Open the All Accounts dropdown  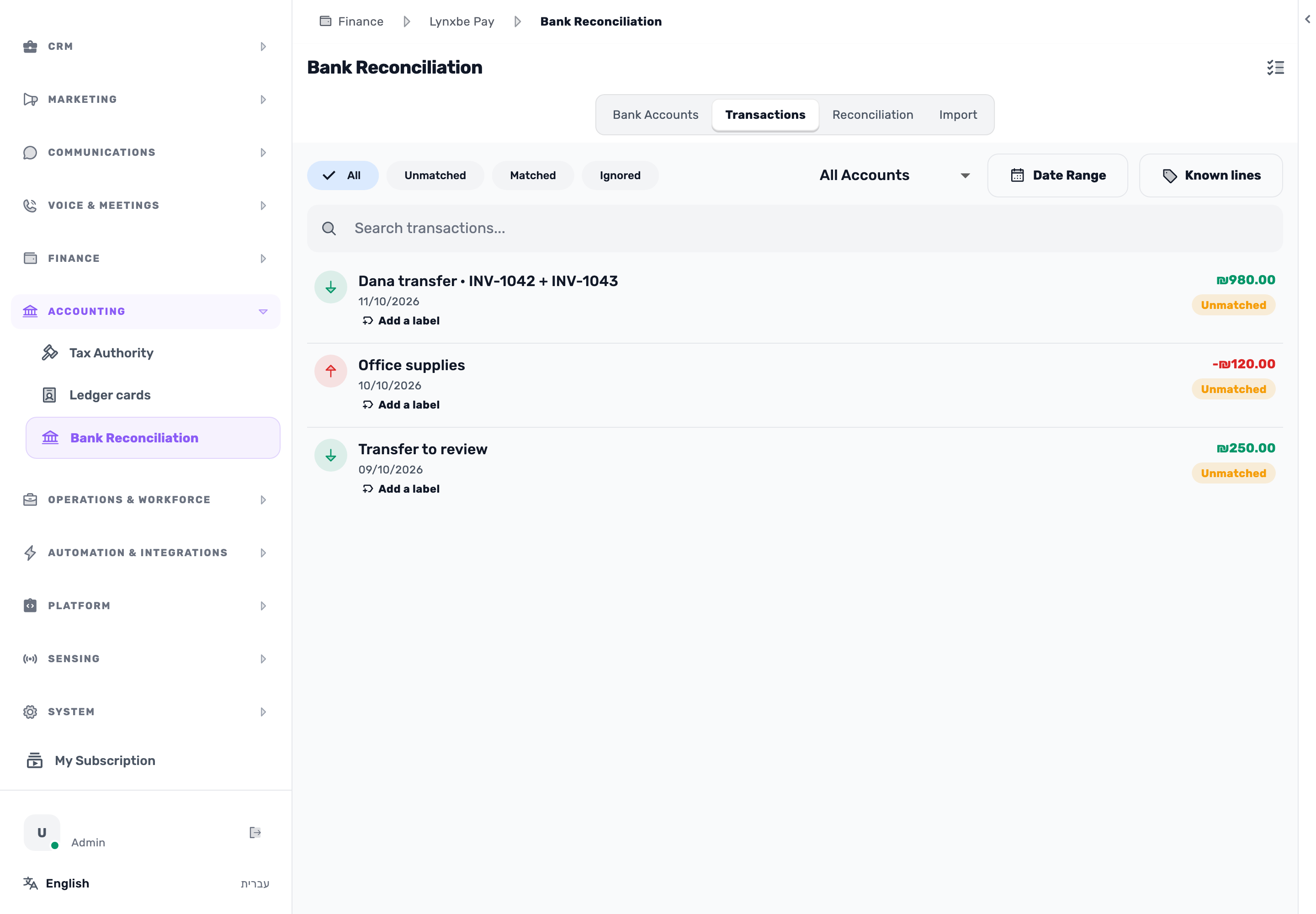coord(895,175)
